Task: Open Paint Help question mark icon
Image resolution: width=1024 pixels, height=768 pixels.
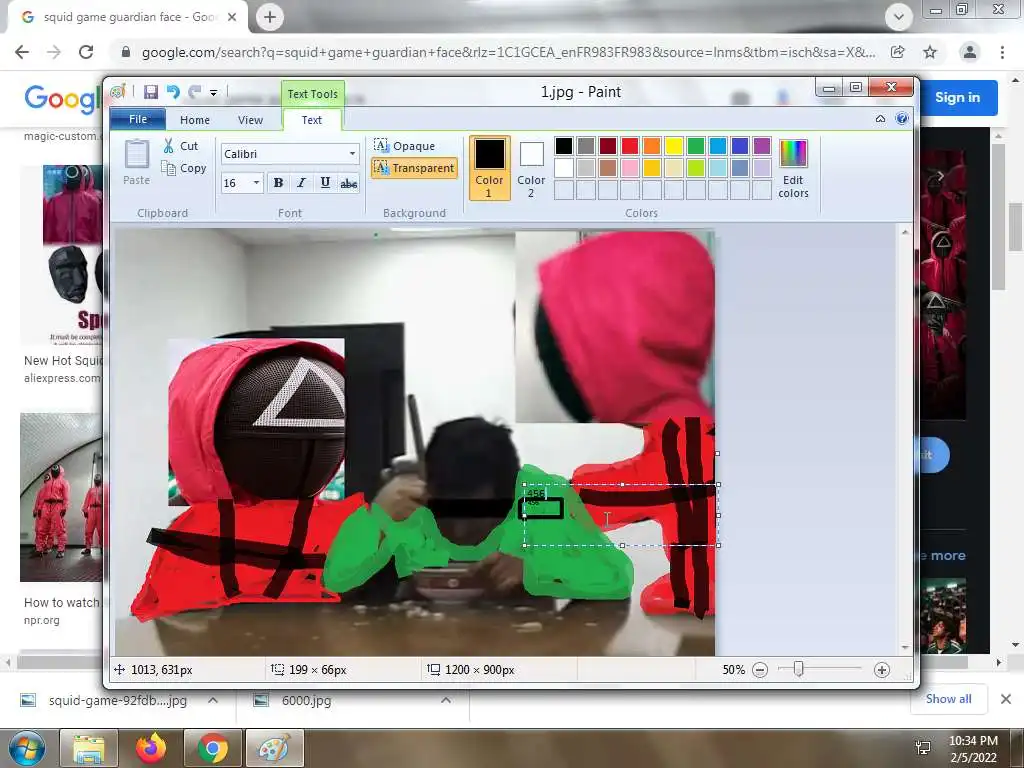Action: tap(902, 119)
